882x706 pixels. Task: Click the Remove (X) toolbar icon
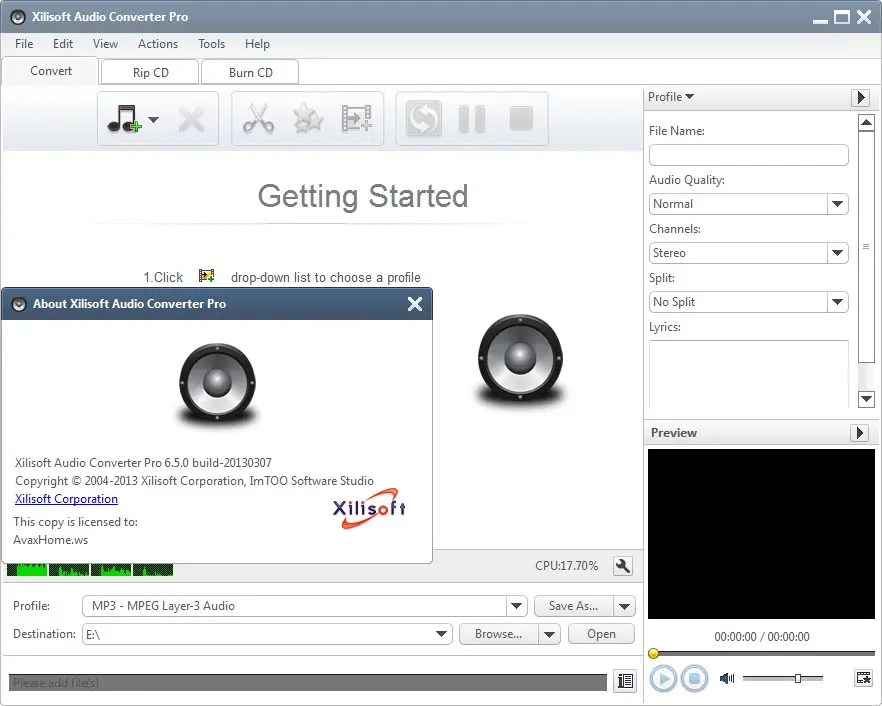(x=191, y=119)
